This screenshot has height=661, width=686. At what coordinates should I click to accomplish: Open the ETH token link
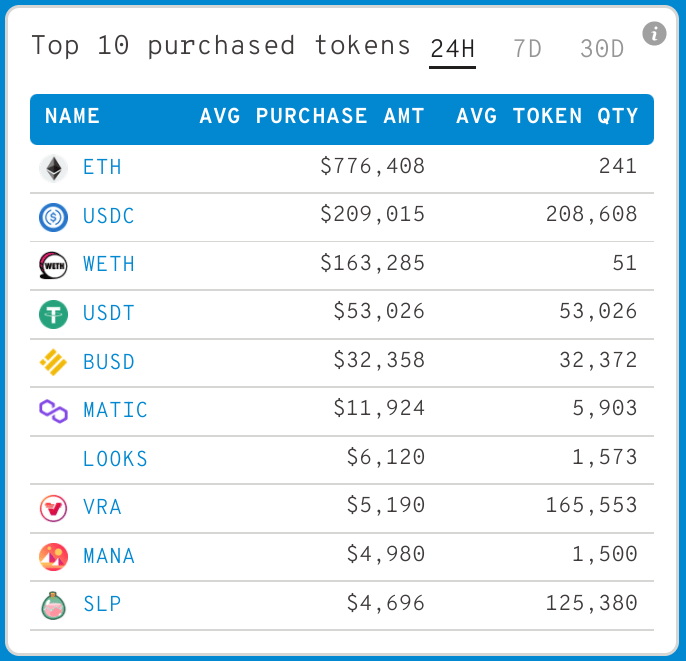[102, 168]
